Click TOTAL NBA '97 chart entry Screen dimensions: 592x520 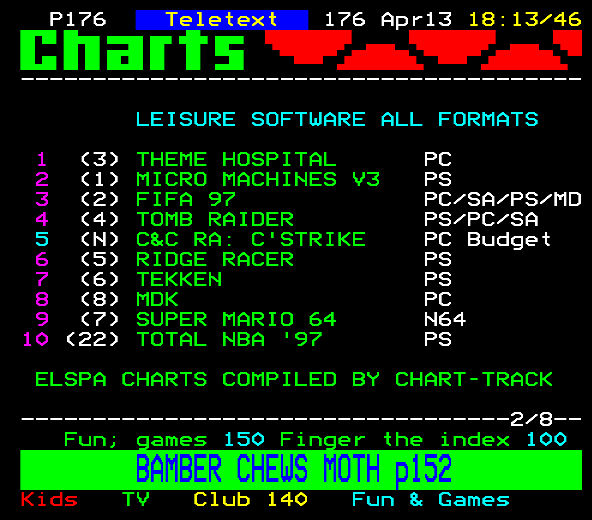pos(229,339)
